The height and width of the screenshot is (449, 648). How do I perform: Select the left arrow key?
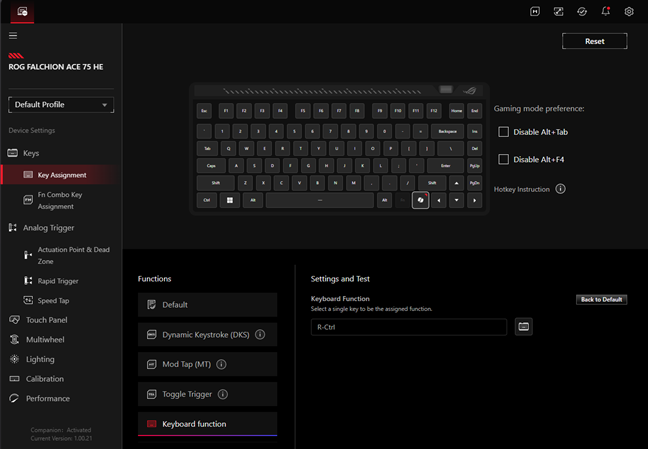click(438, 200)
